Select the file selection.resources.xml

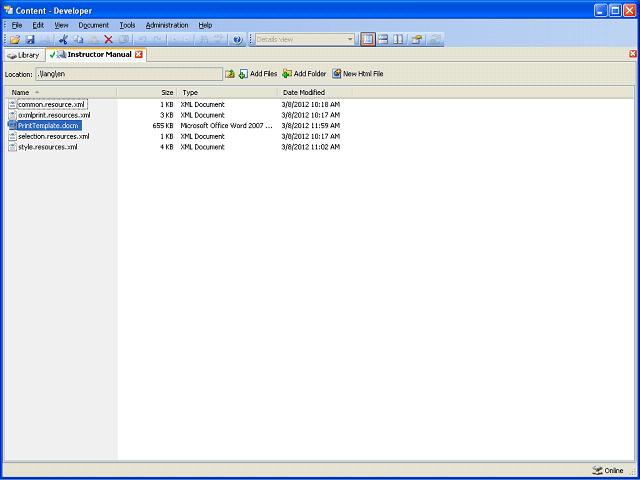click(53, 136)
